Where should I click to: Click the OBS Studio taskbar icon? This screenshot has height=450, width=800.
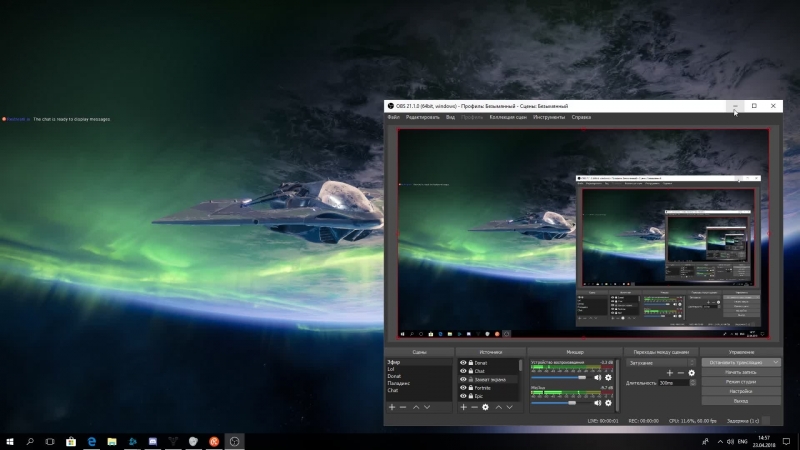click(234, 441)
